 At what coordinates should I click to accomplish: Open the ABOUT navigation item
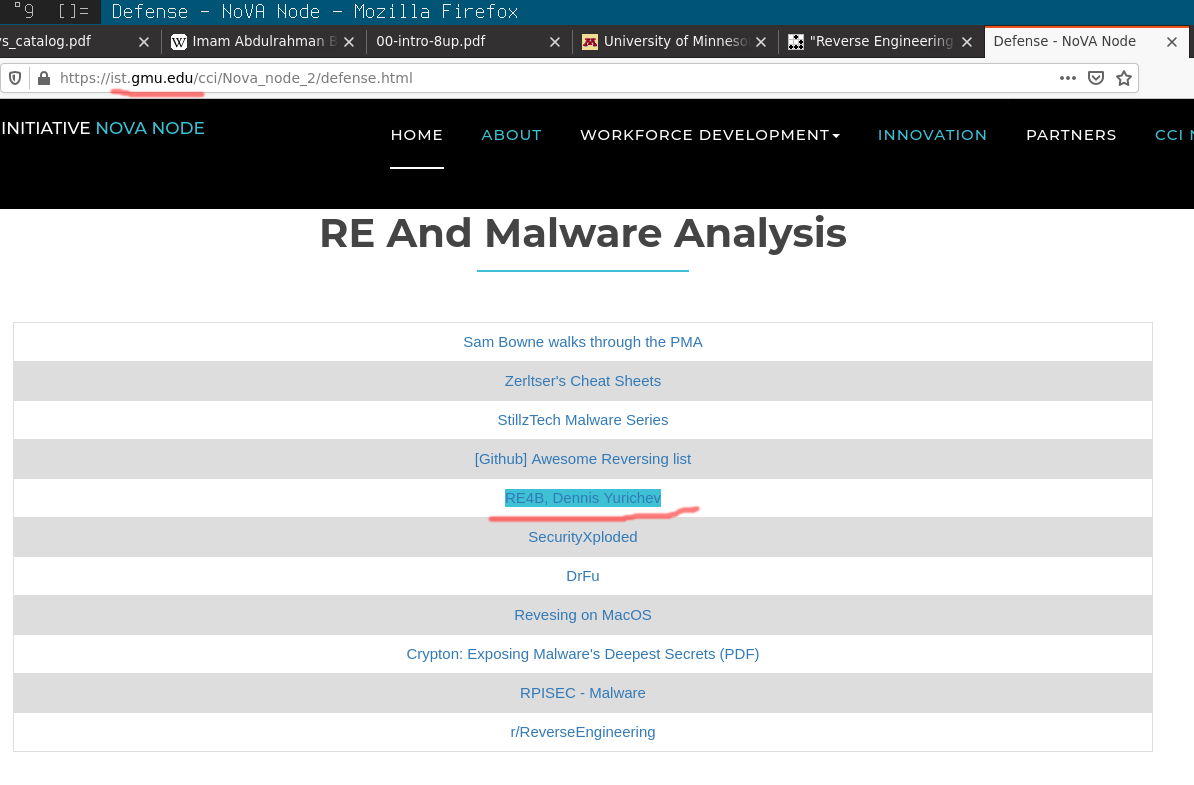(x=512, y=135)
